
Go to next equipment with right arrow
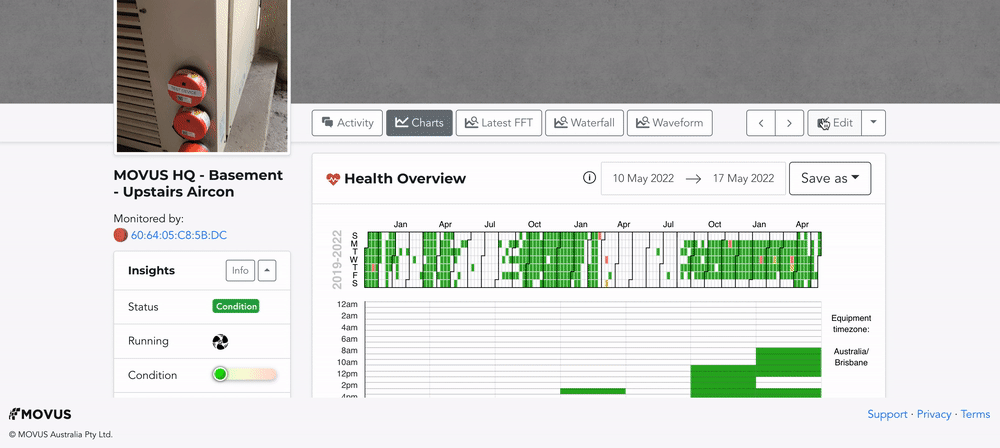click(x=790, y=123)
